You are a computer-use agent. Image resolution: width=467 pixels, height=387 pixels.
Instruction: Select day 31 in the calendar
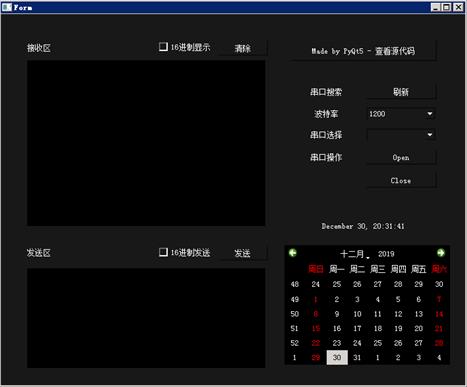click(357, 357)
